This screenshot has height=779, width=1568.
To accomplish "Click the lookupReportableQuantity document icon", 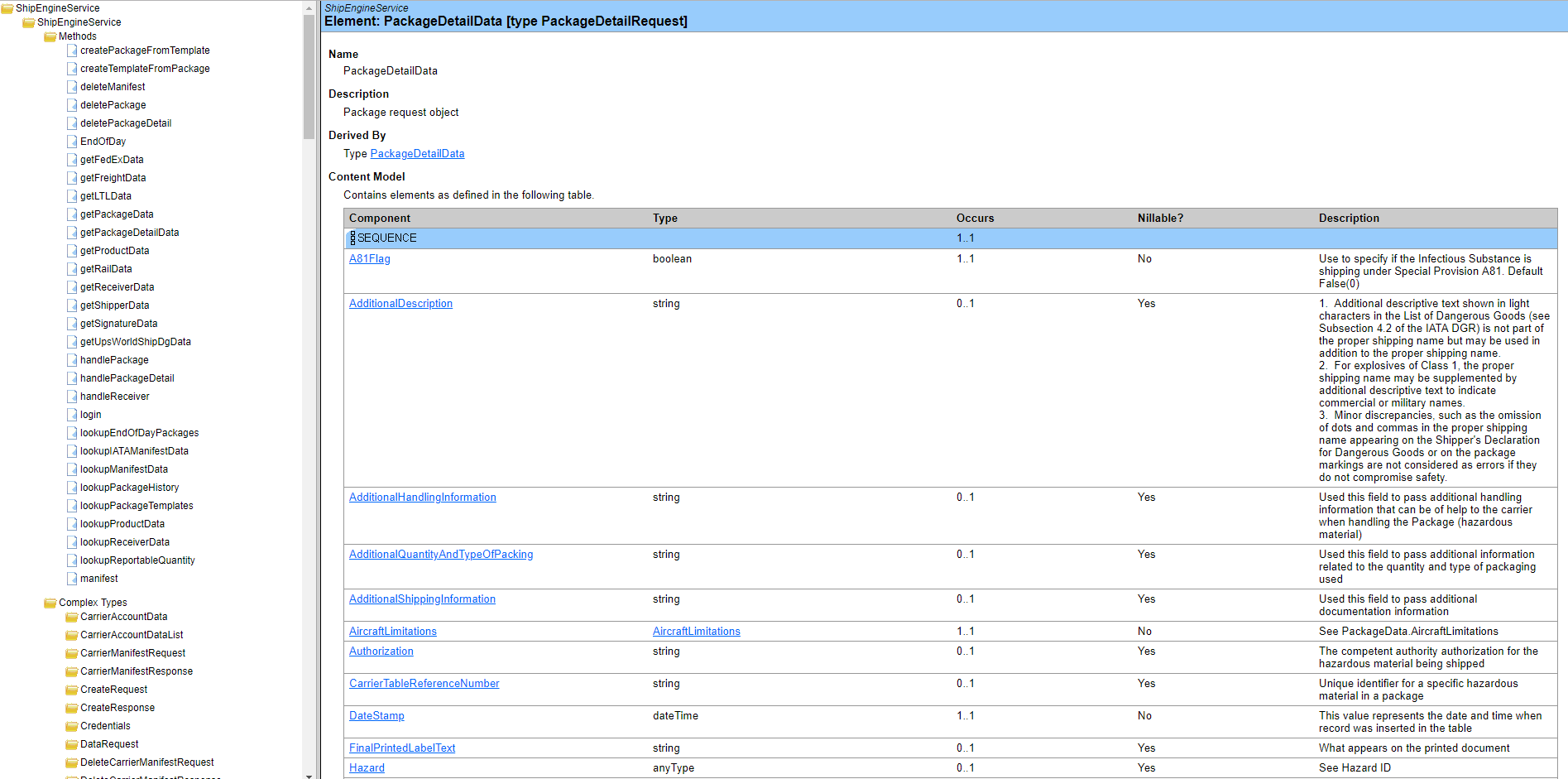I will 72,560.
